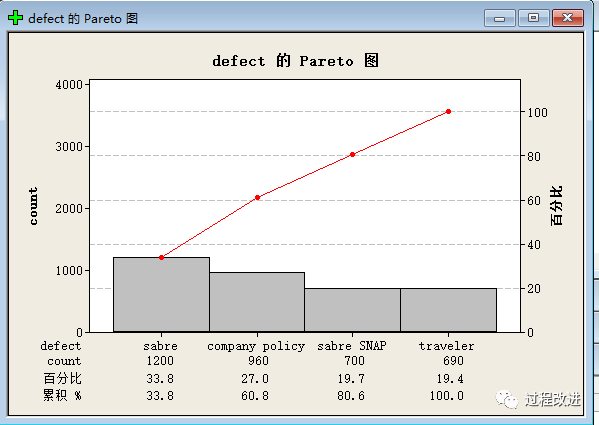
Task: Click the 4000 tick label on left axis
Action: click(69, 85)
